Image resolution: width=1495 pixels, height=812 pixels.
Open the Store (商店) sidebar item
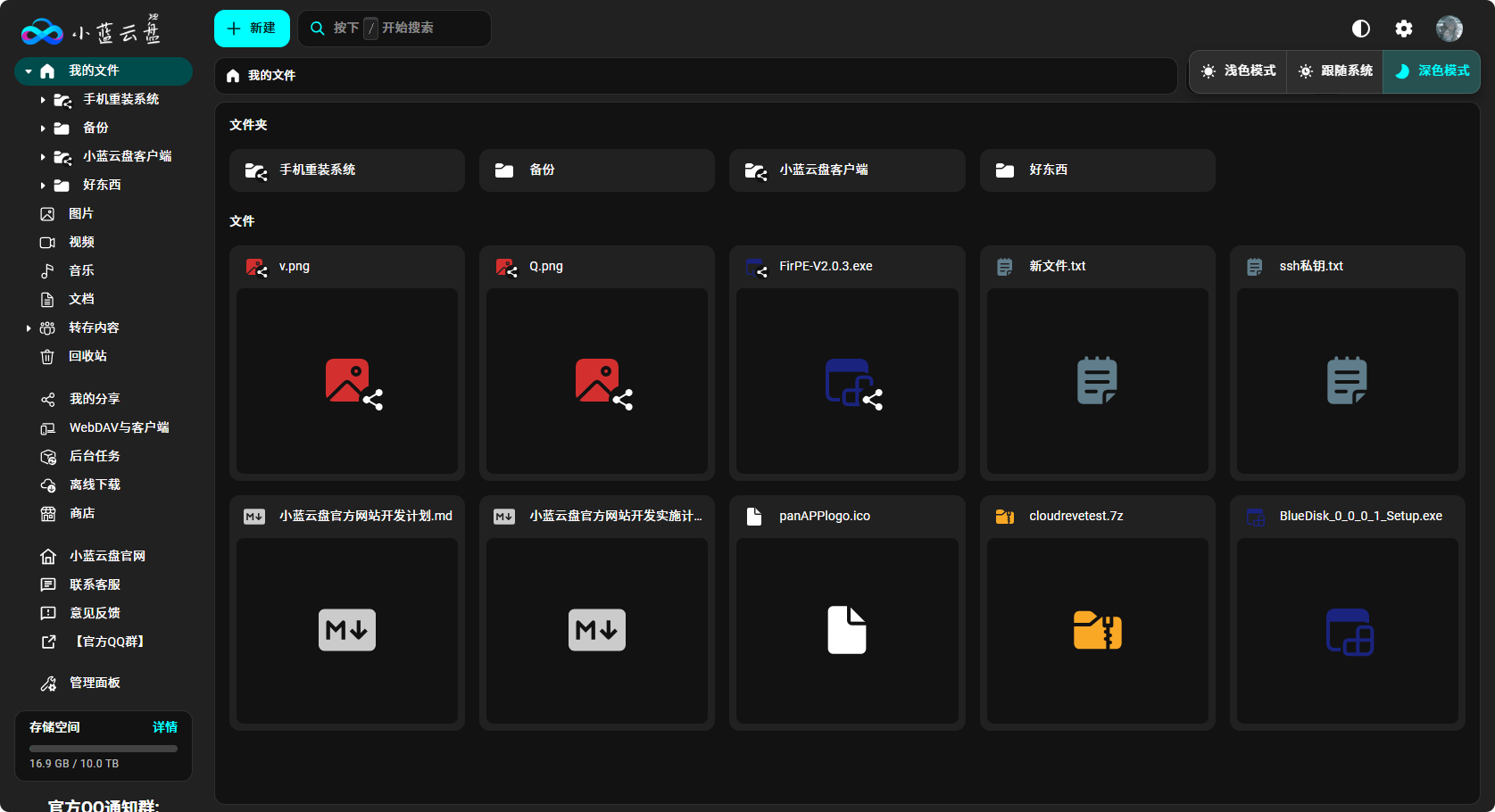pos(82,513)
